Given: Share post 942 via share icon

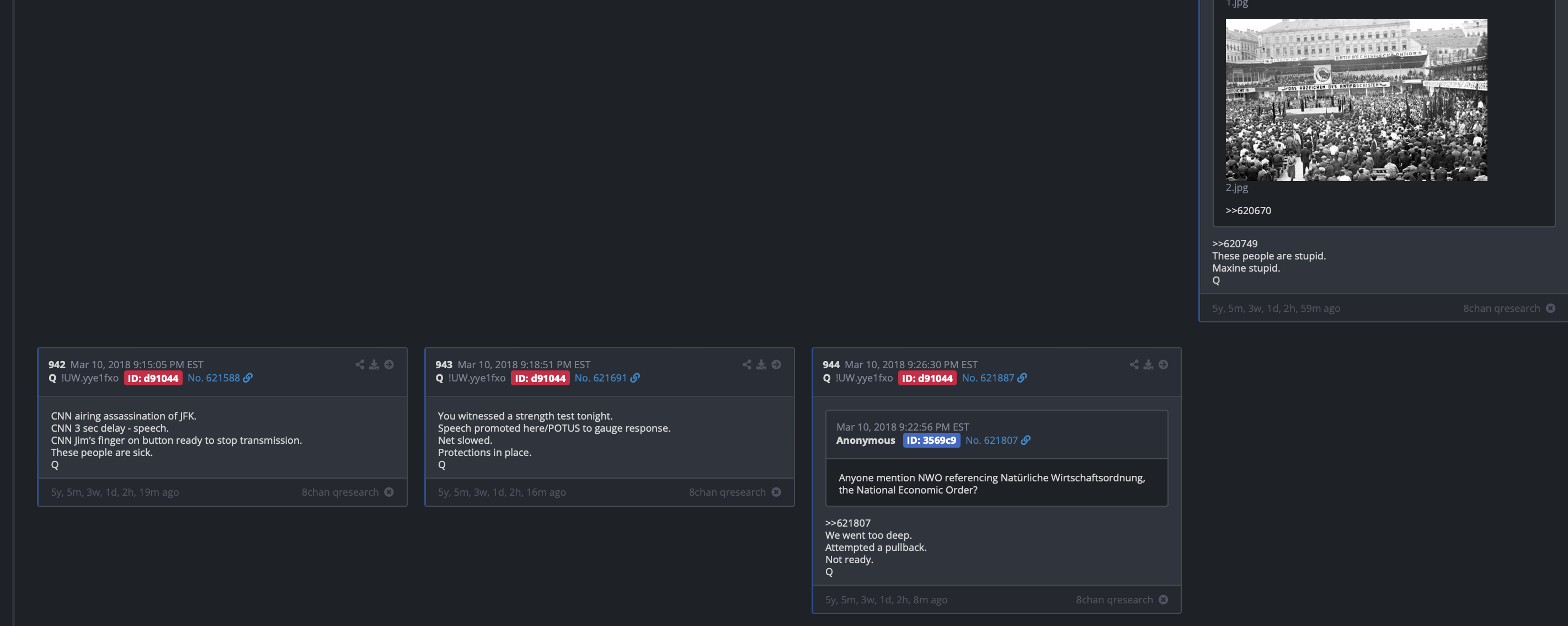Looking at the screenshot, I should click(360, 364).
